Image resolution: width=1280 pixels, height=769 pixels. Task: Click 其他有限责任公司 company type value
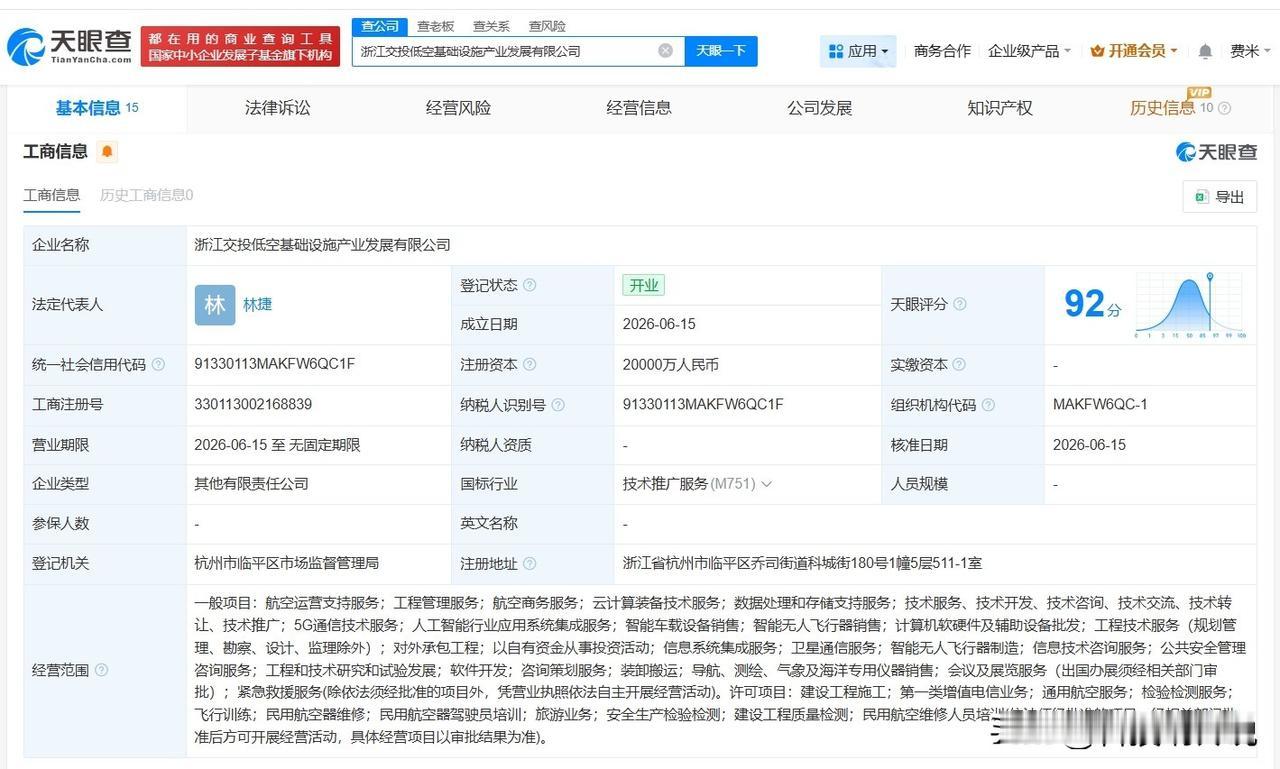click(x=251, y=484)
